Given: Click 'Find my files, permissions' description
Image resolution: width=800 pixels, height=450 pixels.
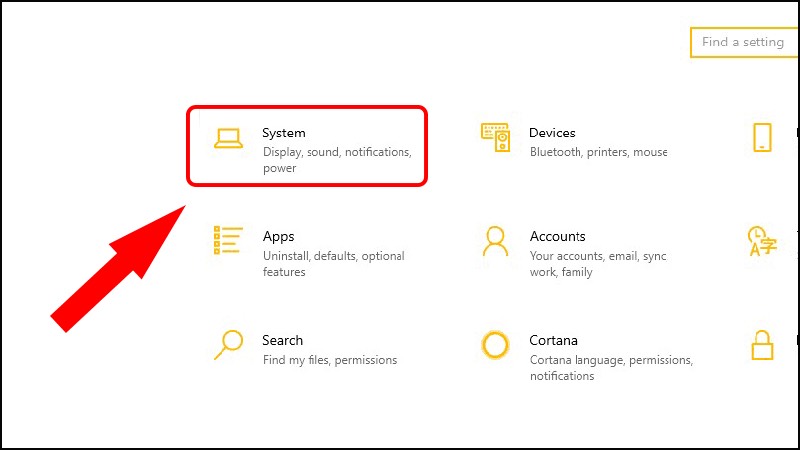Looking at the screenshot, I should [329, 360].
